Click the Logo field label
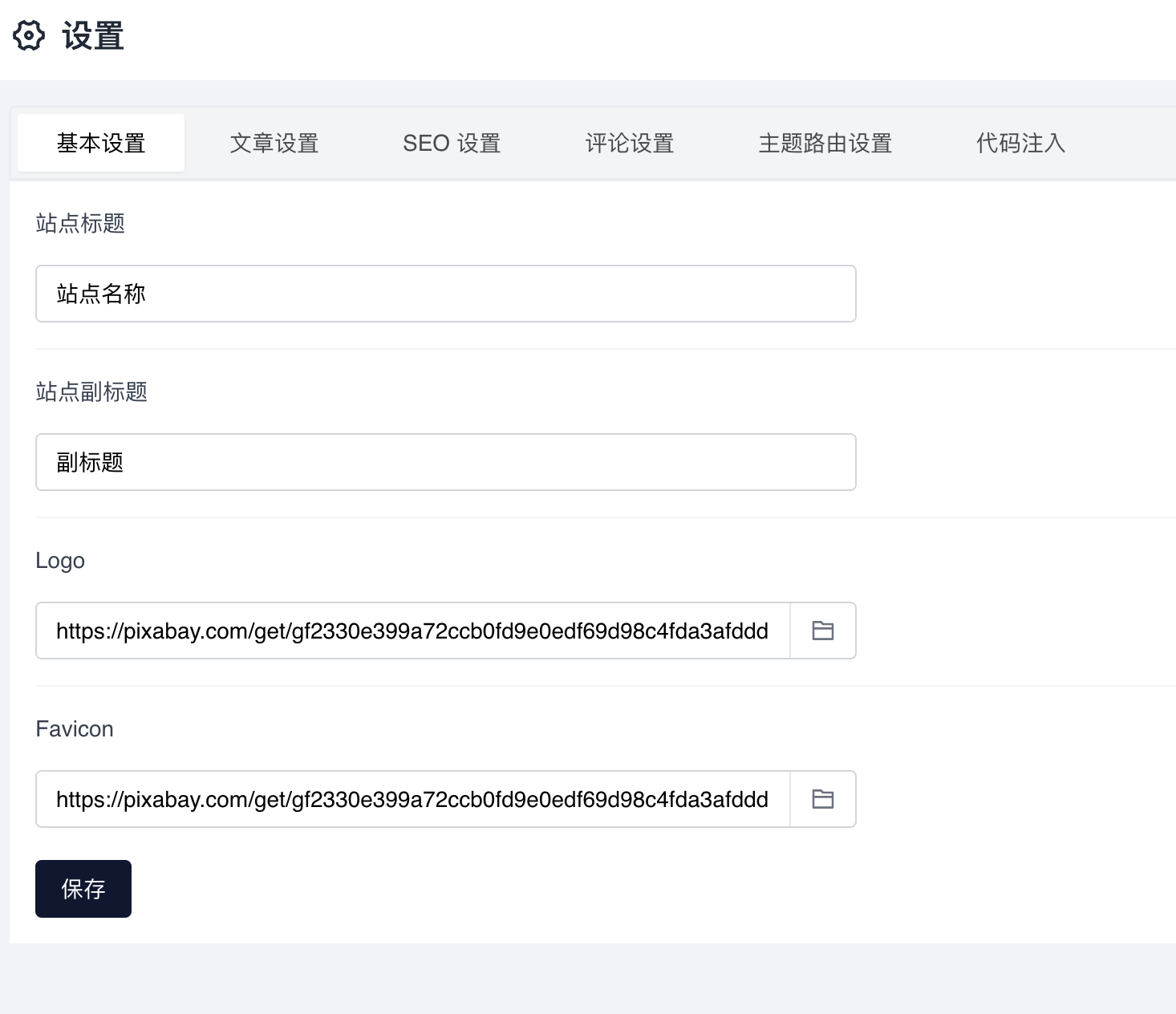The height and width of the screenshot is (1014, 1176). [60, 561]
